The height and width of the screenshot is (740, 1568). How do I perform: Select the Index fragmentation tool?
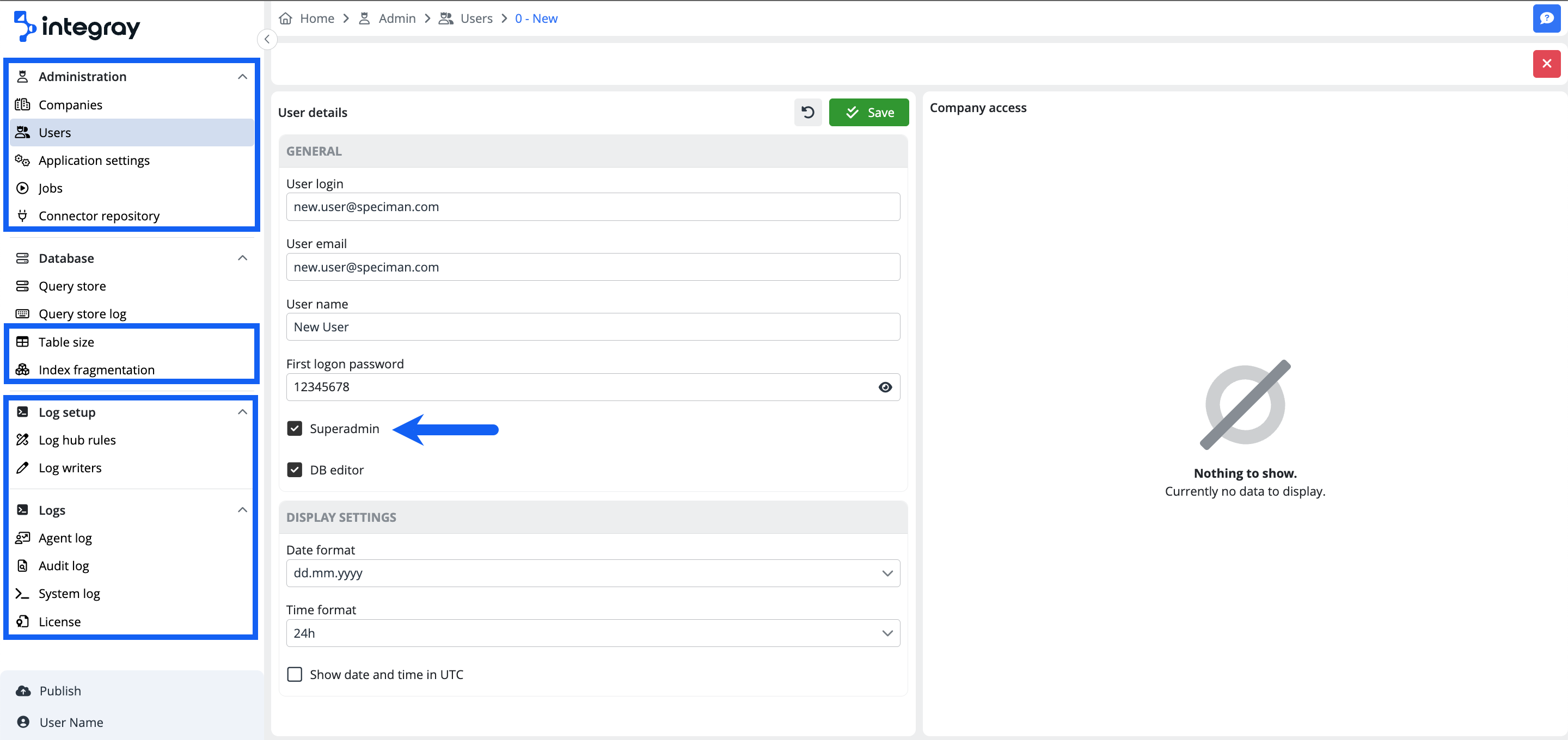coord(96,369)
